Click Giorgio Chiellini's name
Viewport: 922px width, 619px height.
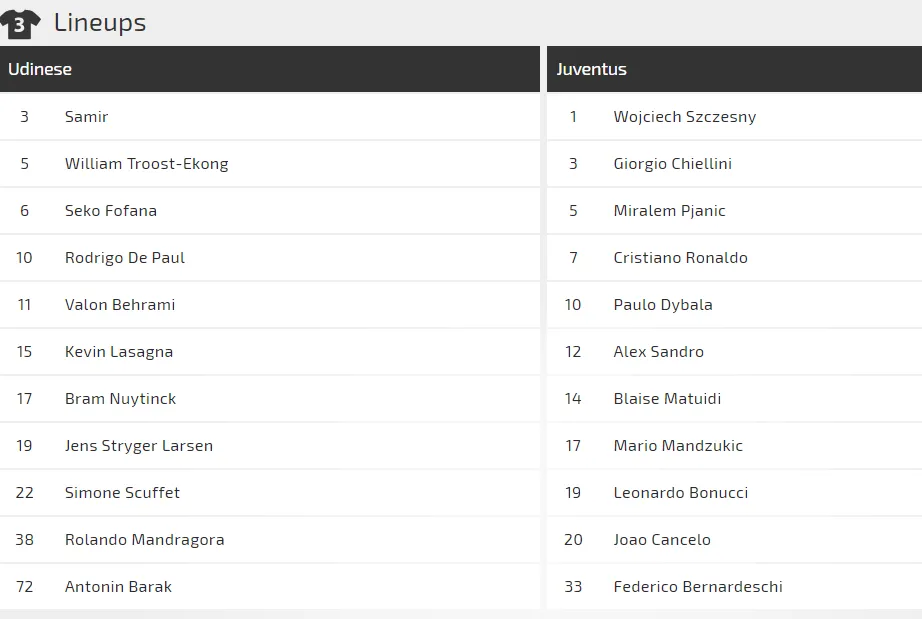click(x=673, y=163)
